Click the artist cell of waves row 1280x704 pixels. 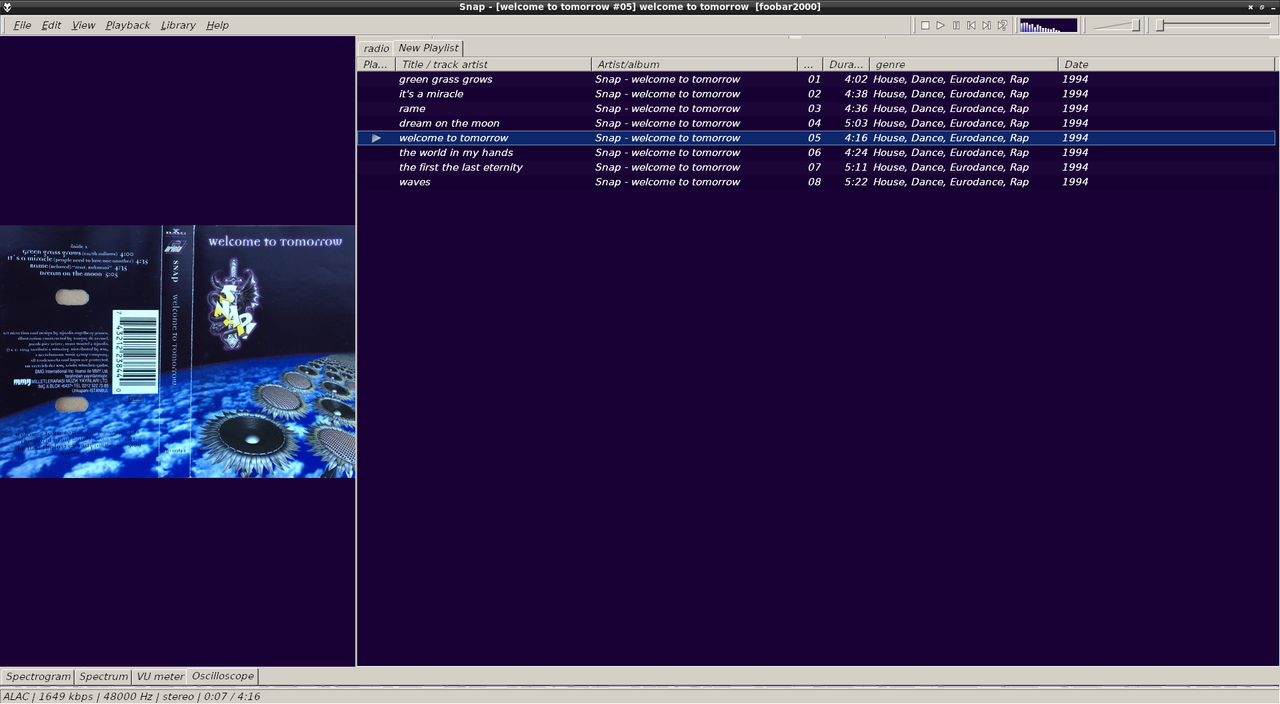coord(667,182)
